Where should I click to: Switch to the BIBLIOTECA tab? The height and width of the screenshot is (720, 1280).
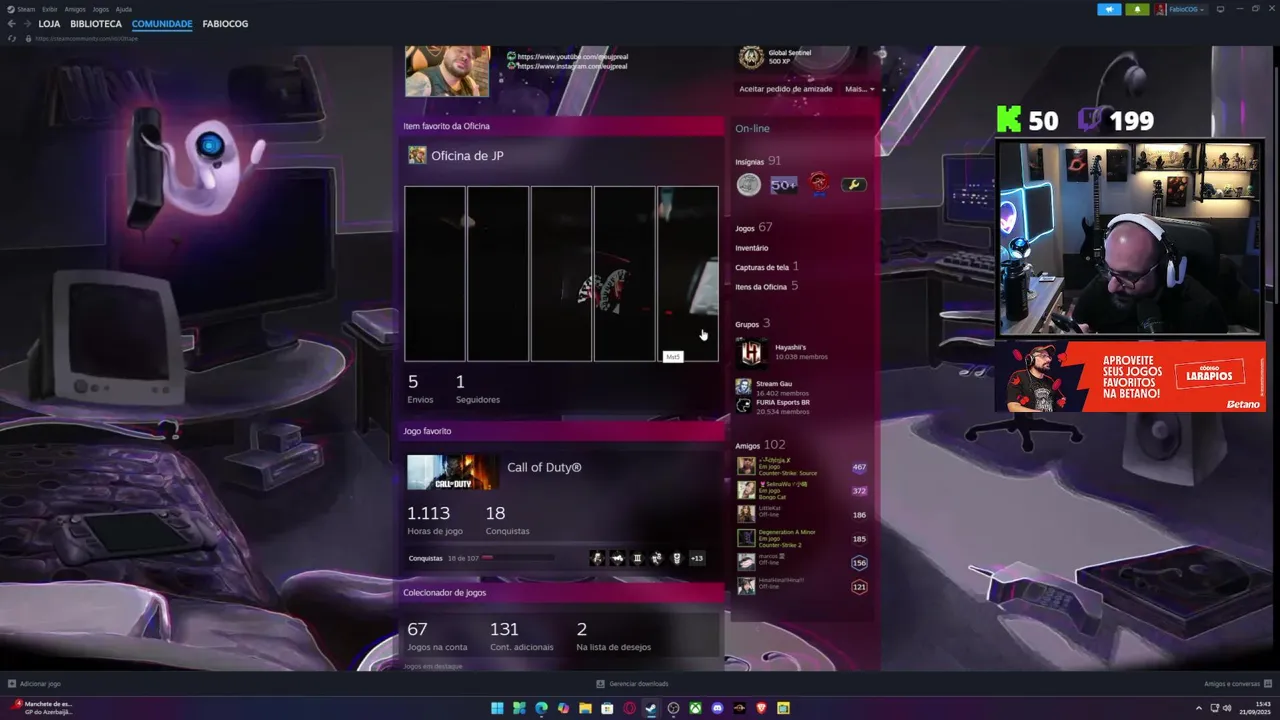click(96, 24)
